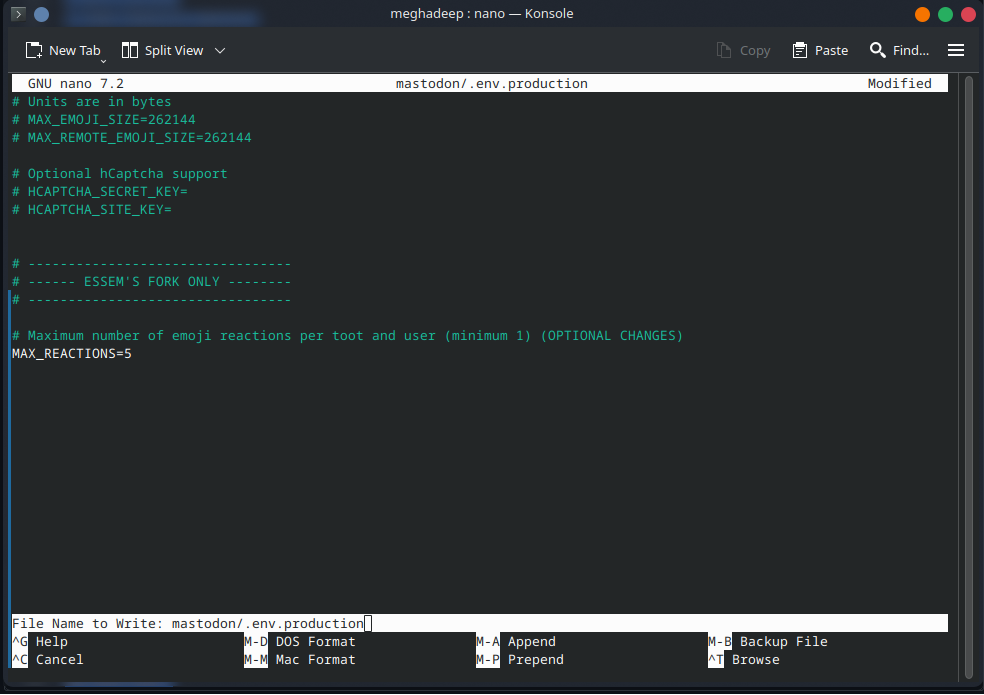
Task: Open the Split View dropdown chevron
Action: point(219,50)
